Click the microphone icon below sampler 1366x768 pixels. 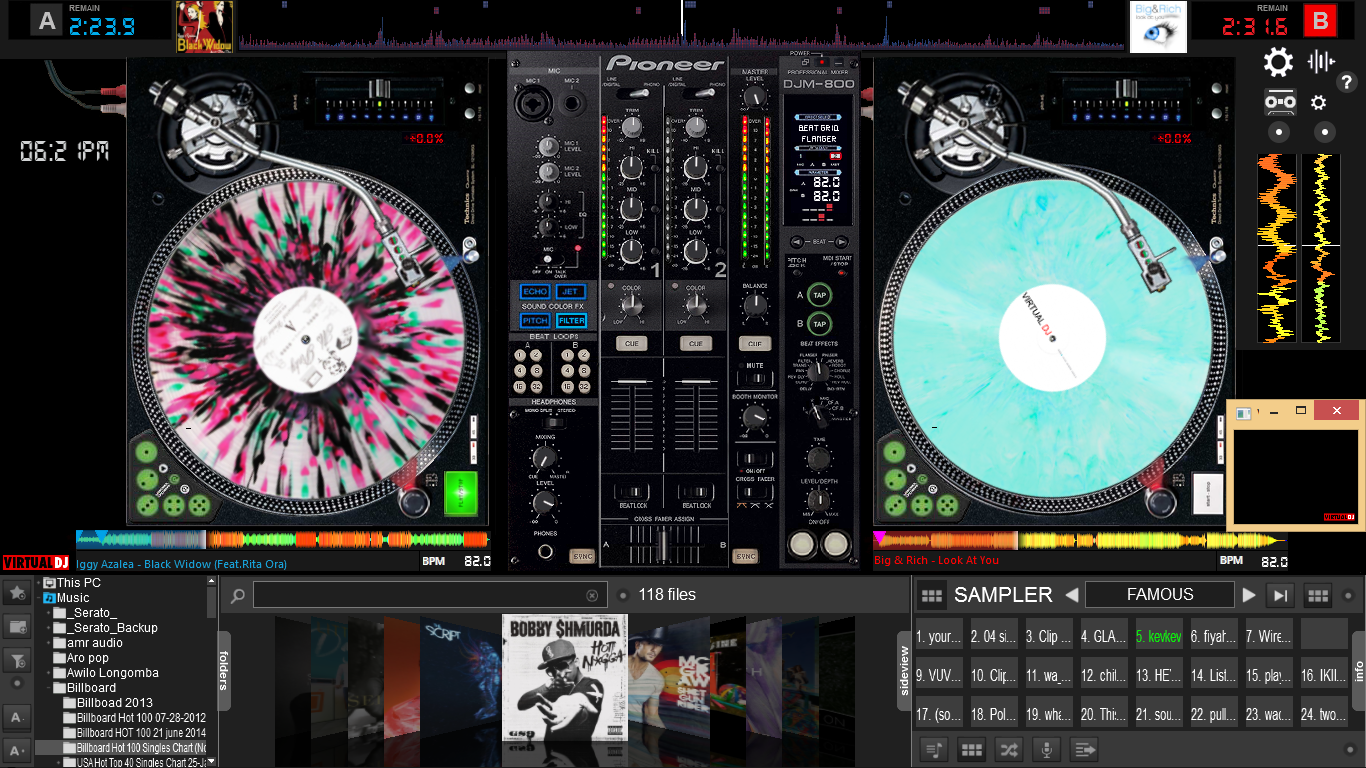point(1047,749)
